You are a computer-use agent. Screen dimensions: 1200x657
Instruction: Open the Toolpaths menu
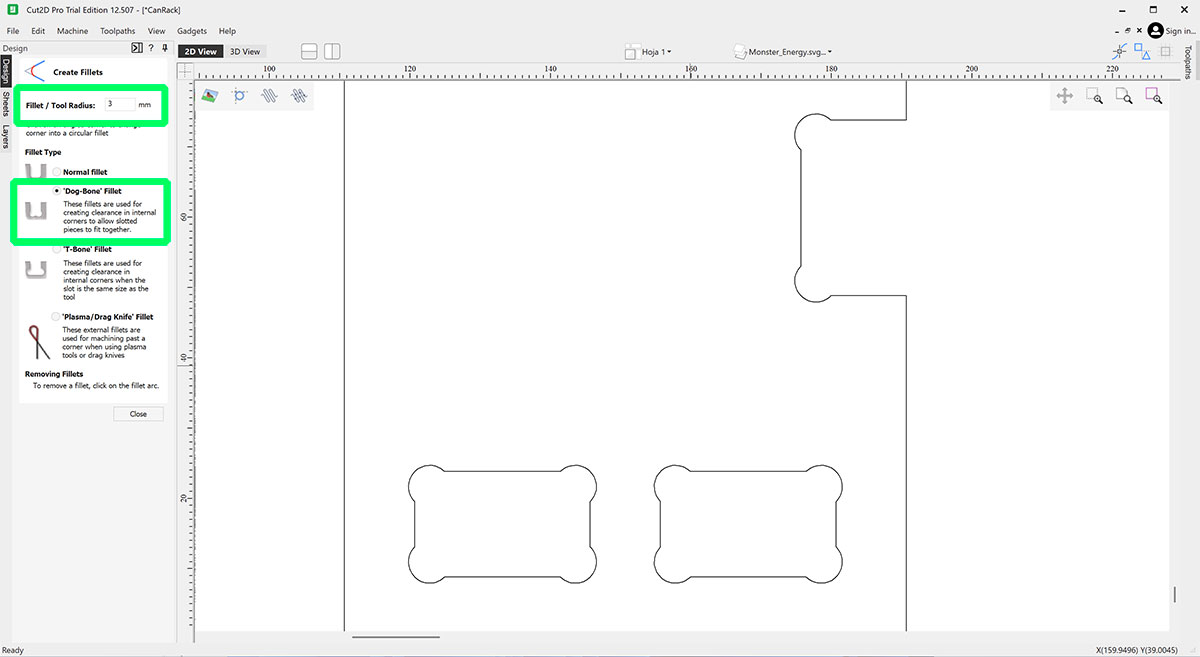[118, 31]
